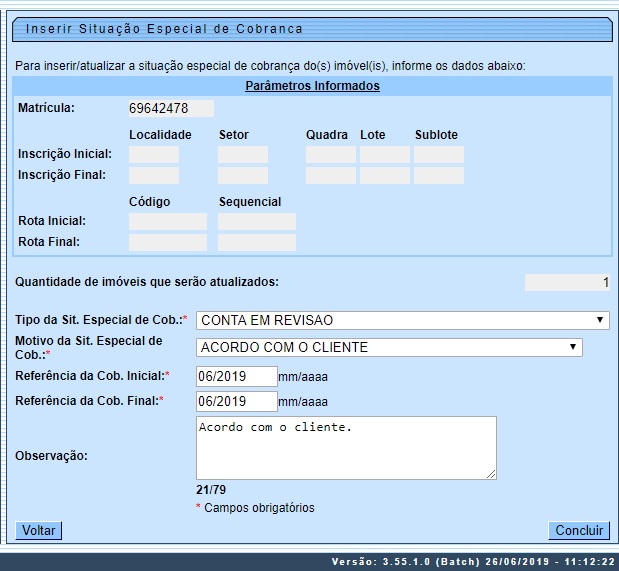Screen dimensions: 619x571
Task: Click the Rota Inicial Sequencial field
Action: (257, 221)
